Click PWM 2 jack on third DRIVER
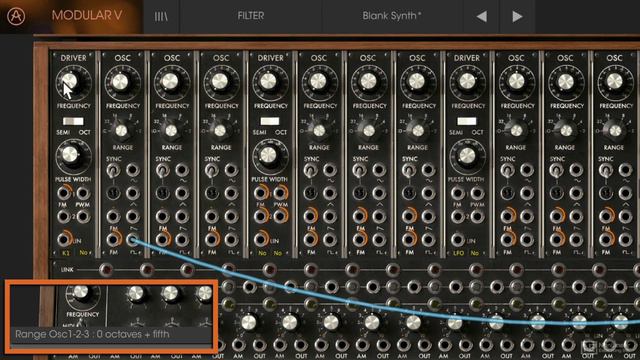Viewport: 640px width, 360px height. tap(477, 216)
